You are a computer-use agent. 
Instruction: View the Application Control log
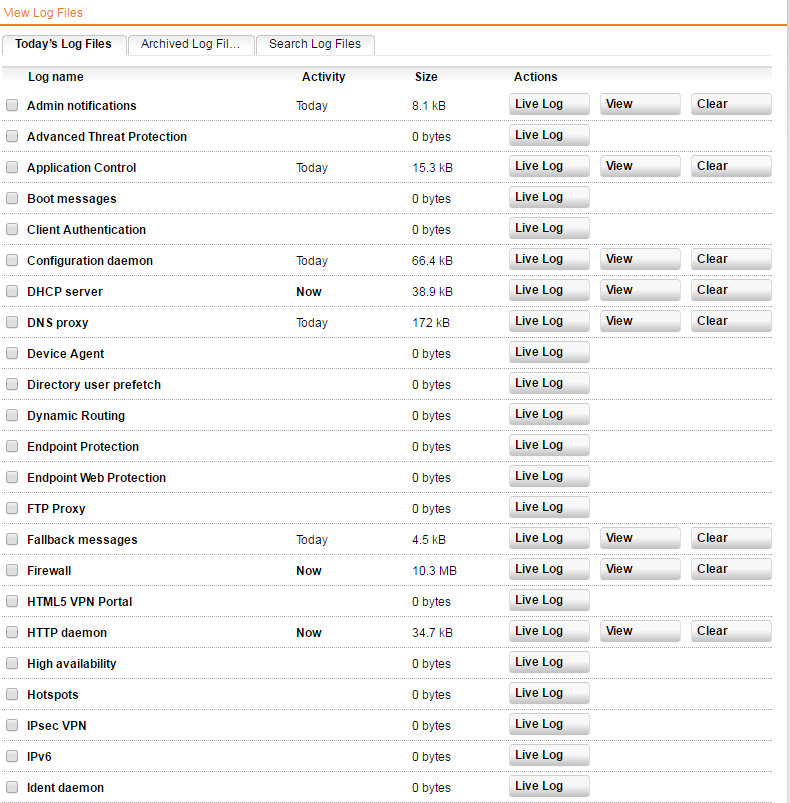tap(640, 166)
